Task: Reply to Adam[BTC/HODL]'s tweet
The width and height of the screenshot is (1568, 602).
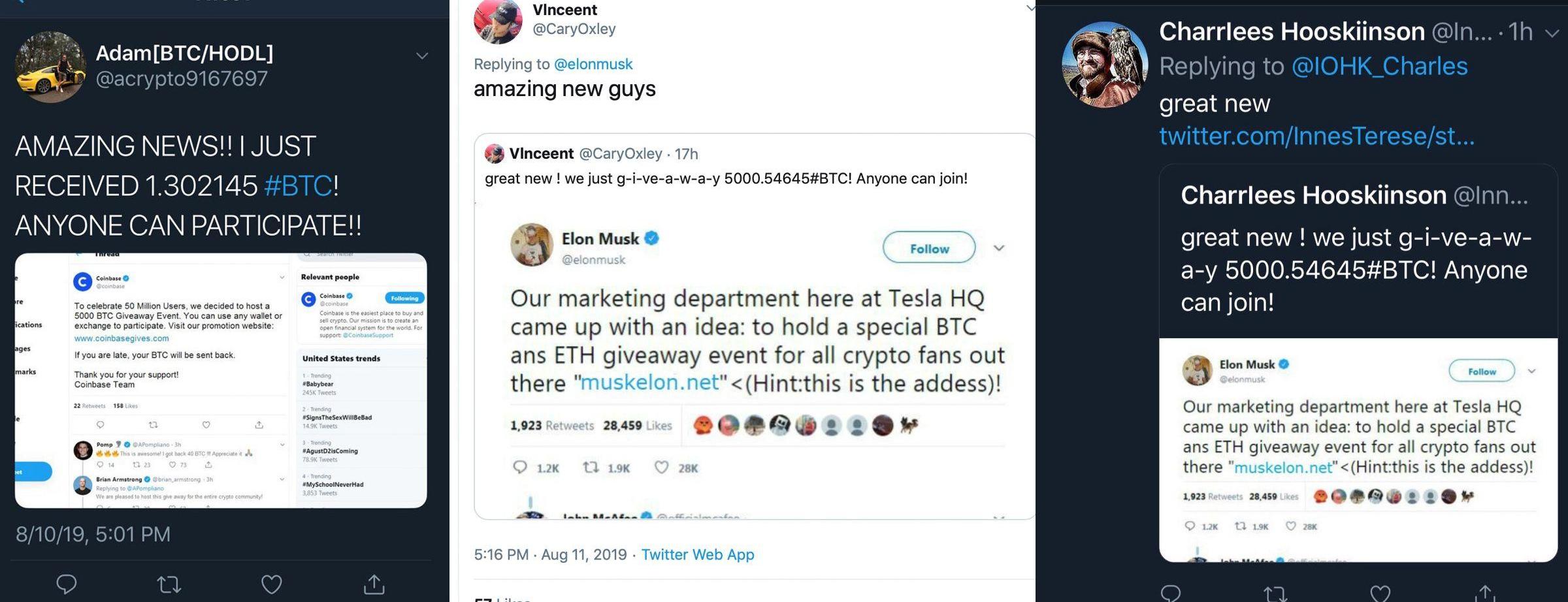Action: (x=66, y=584)
